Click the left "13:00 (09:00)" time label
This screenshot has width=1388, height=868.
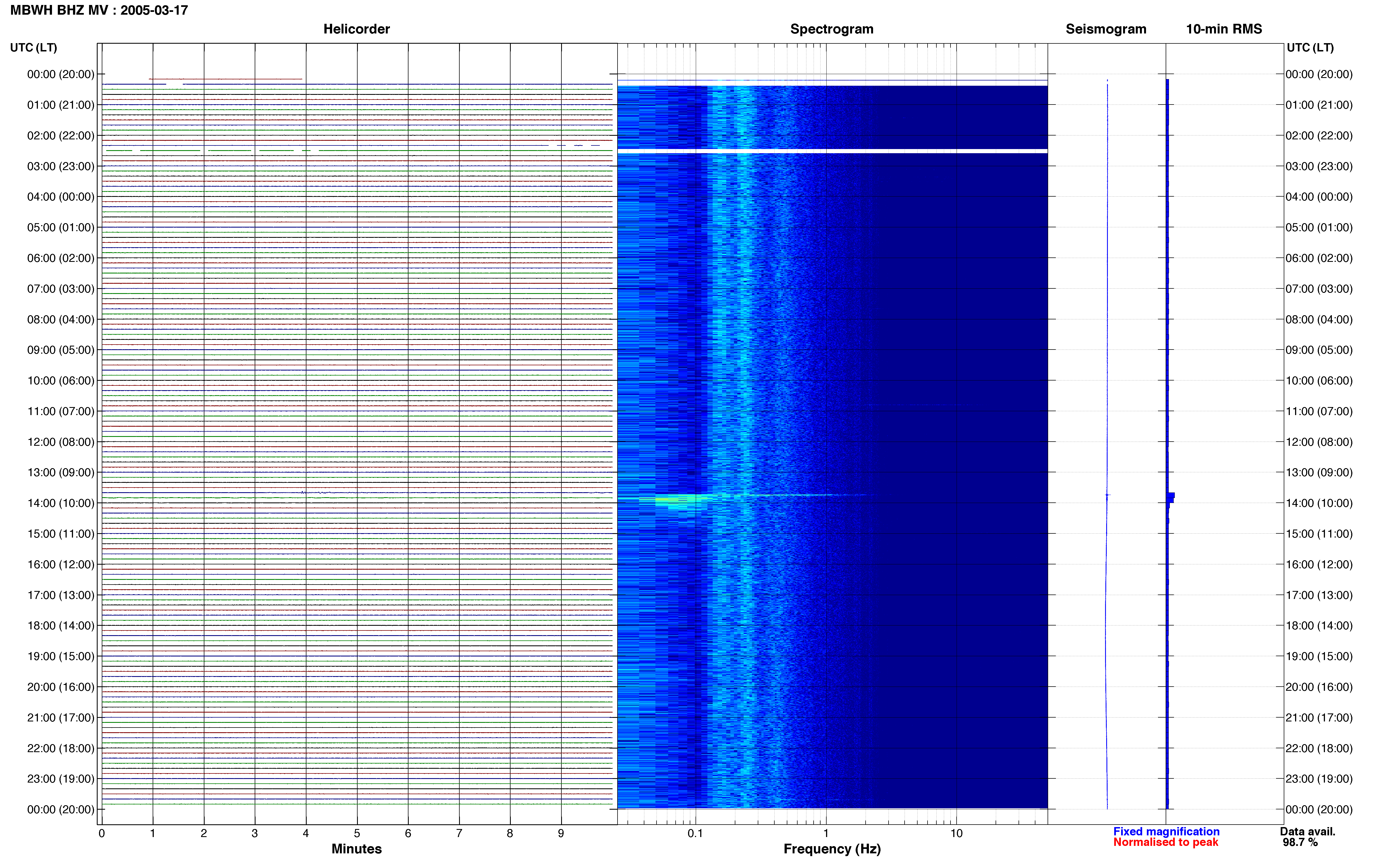[60, 473]
